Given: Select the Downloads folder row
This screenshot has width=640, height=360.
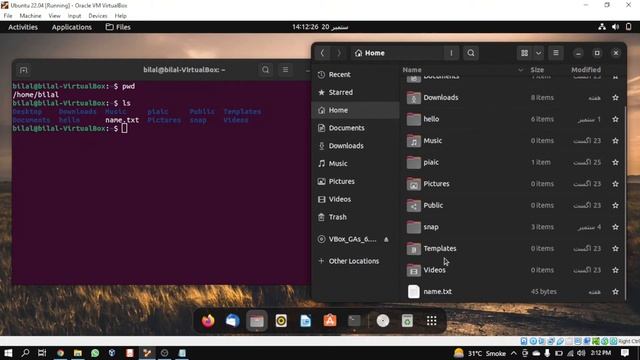Looking at the screenshot, I should click(512, 98).
